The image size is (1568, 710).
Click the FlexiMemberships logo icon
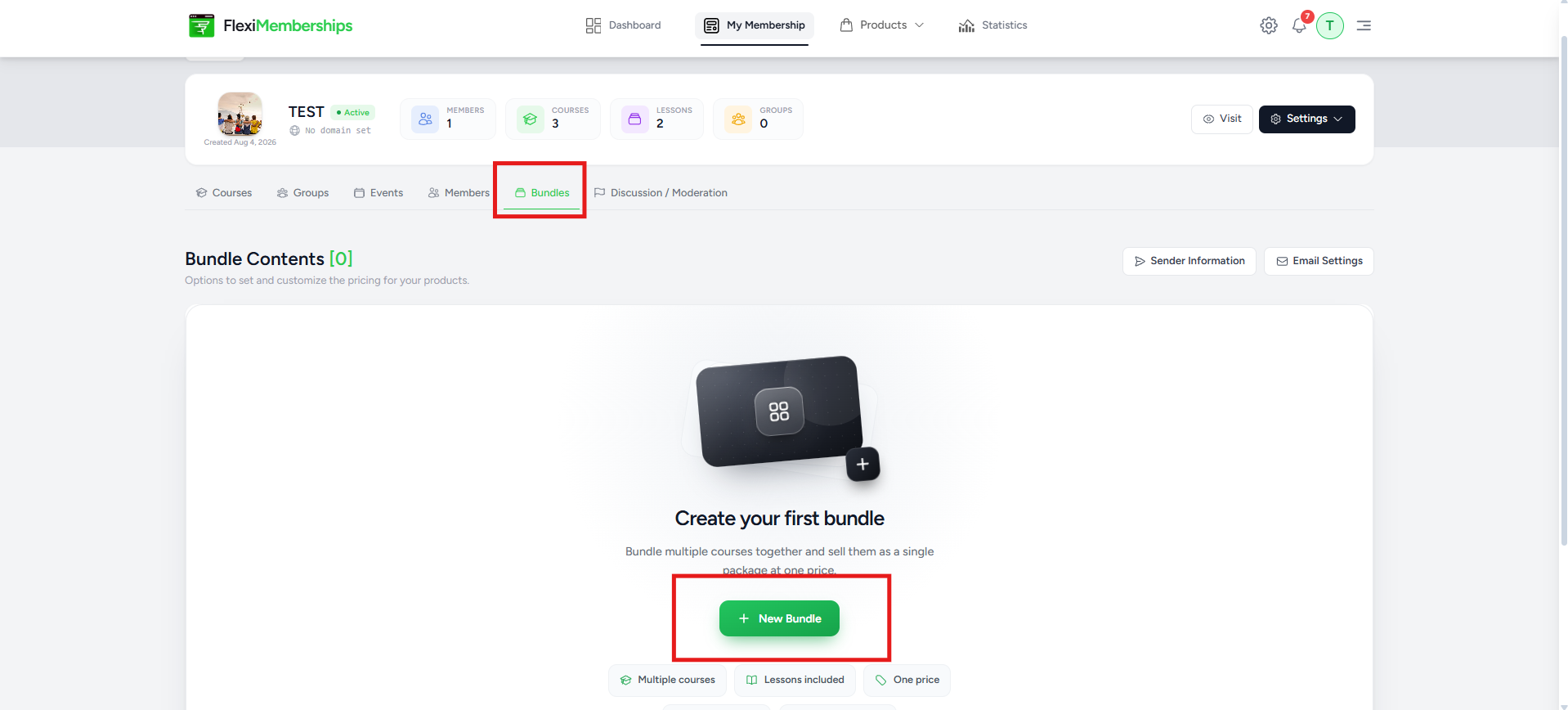[201, 25]
